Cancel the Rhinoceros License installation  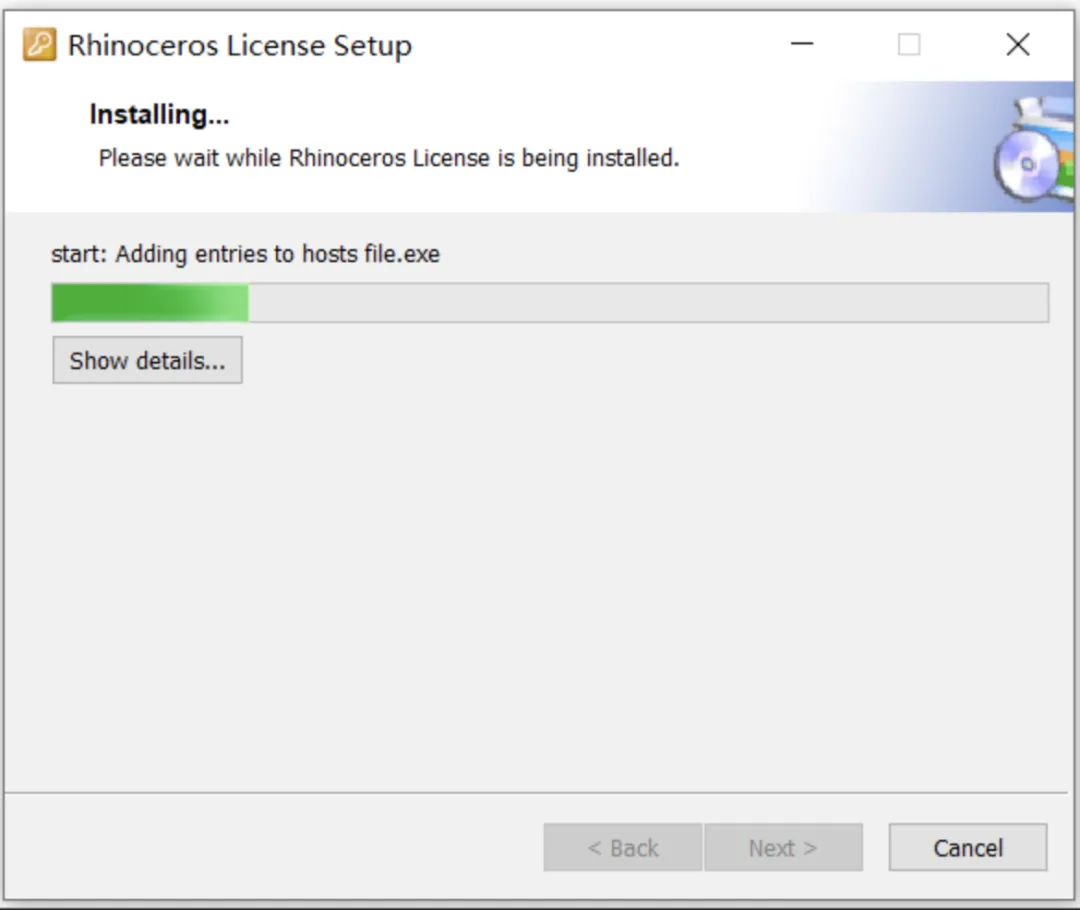pyautogui.click(x=968, y=847)
